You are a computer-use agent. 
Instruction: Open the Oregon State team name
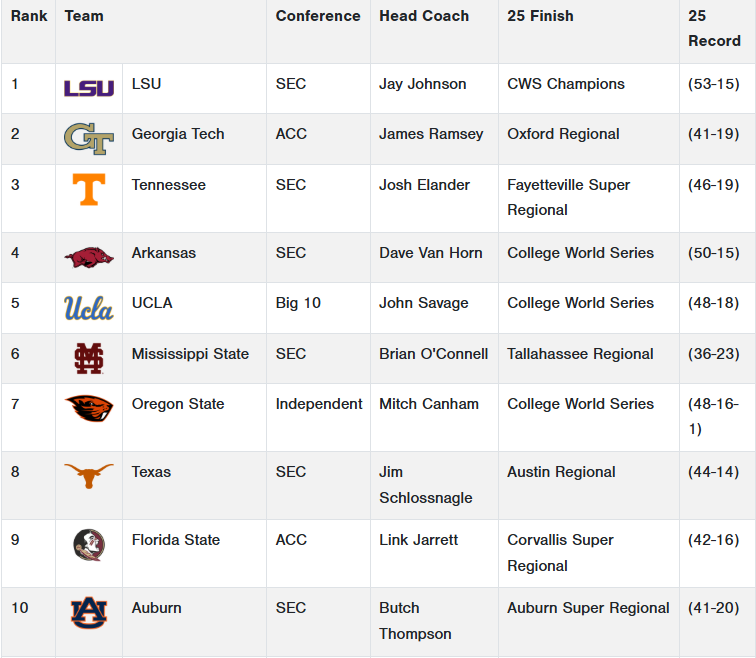click(x=178, y=404)
